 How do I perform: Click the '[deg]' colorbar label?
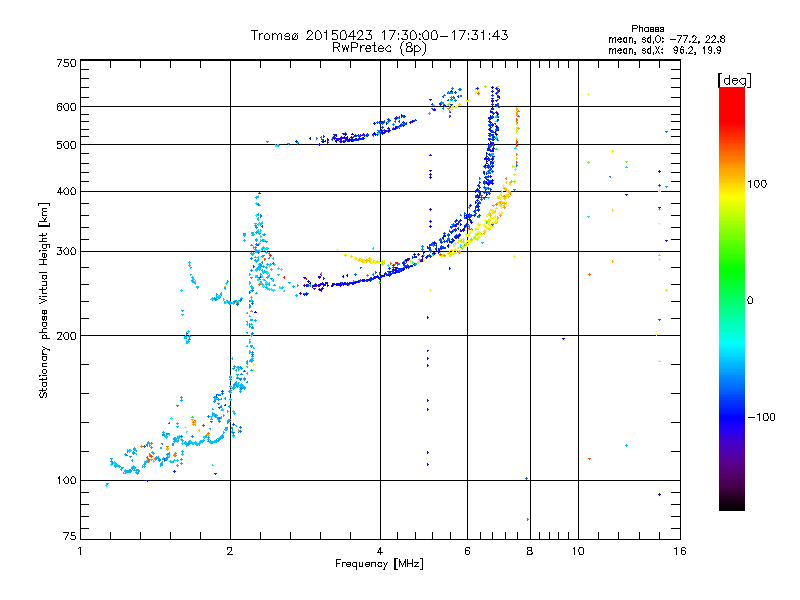[x=734, y=81]
